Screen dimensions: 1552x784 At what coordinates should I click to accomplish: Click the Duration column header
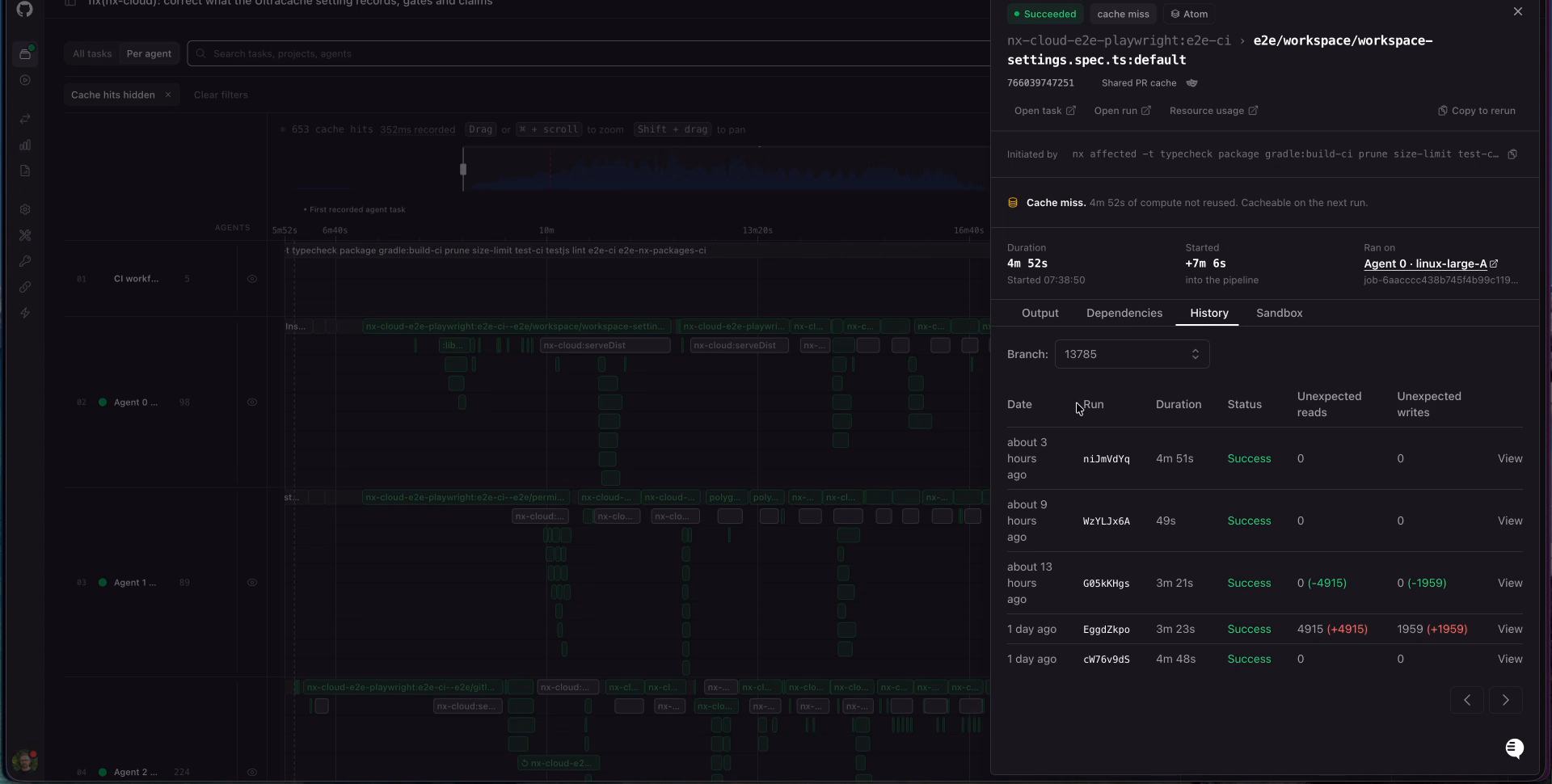[1178, 404]
